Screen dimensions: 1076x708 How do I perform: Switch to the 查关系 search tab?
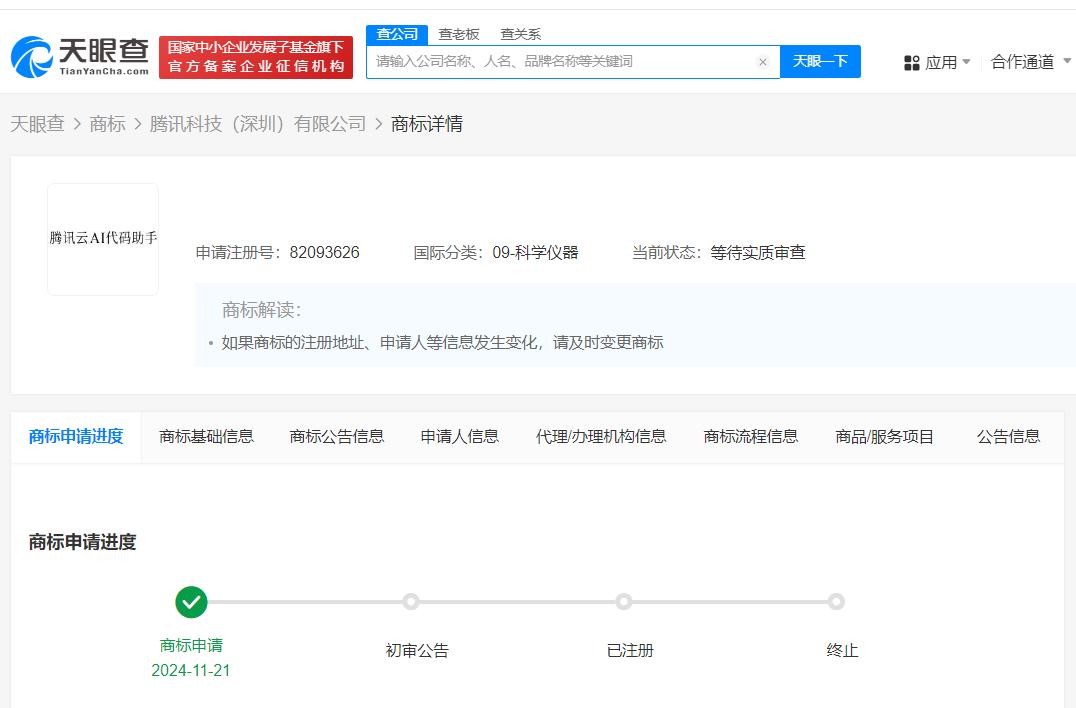(x=520, y=34)
